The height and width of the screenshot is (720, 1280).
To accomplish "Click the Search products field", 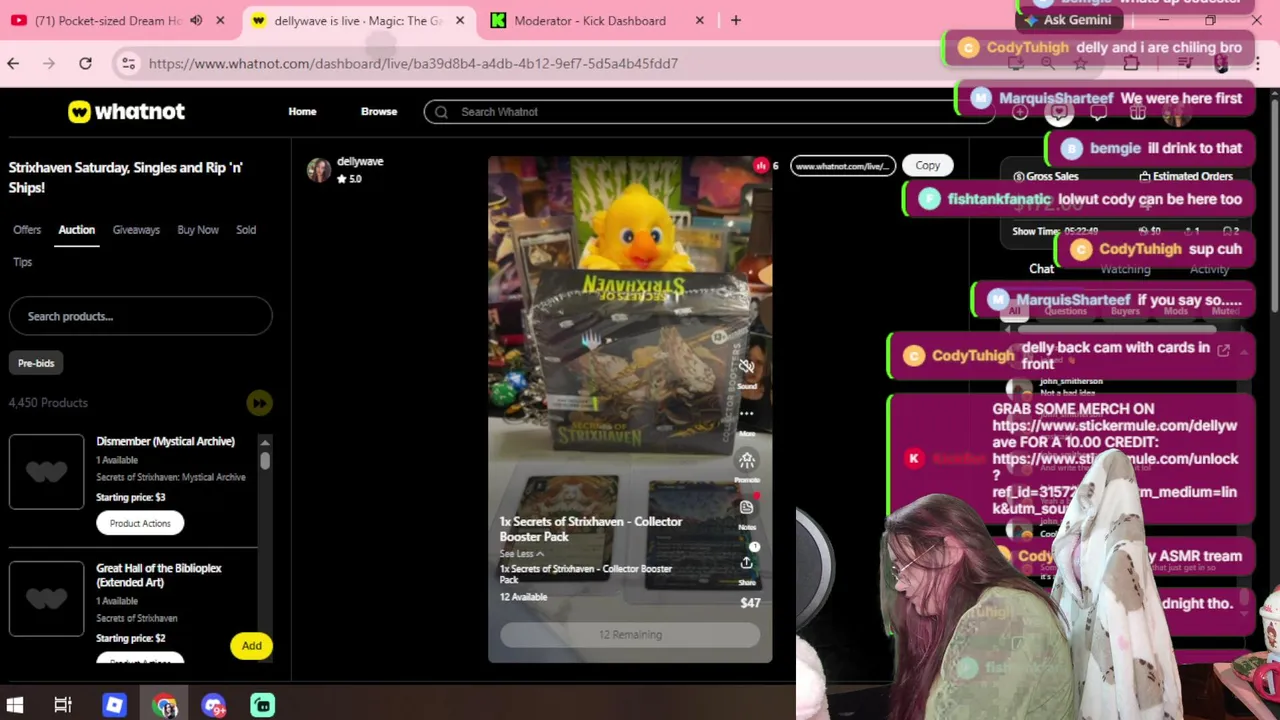I will pyautogui.click(x=140, y=316).
